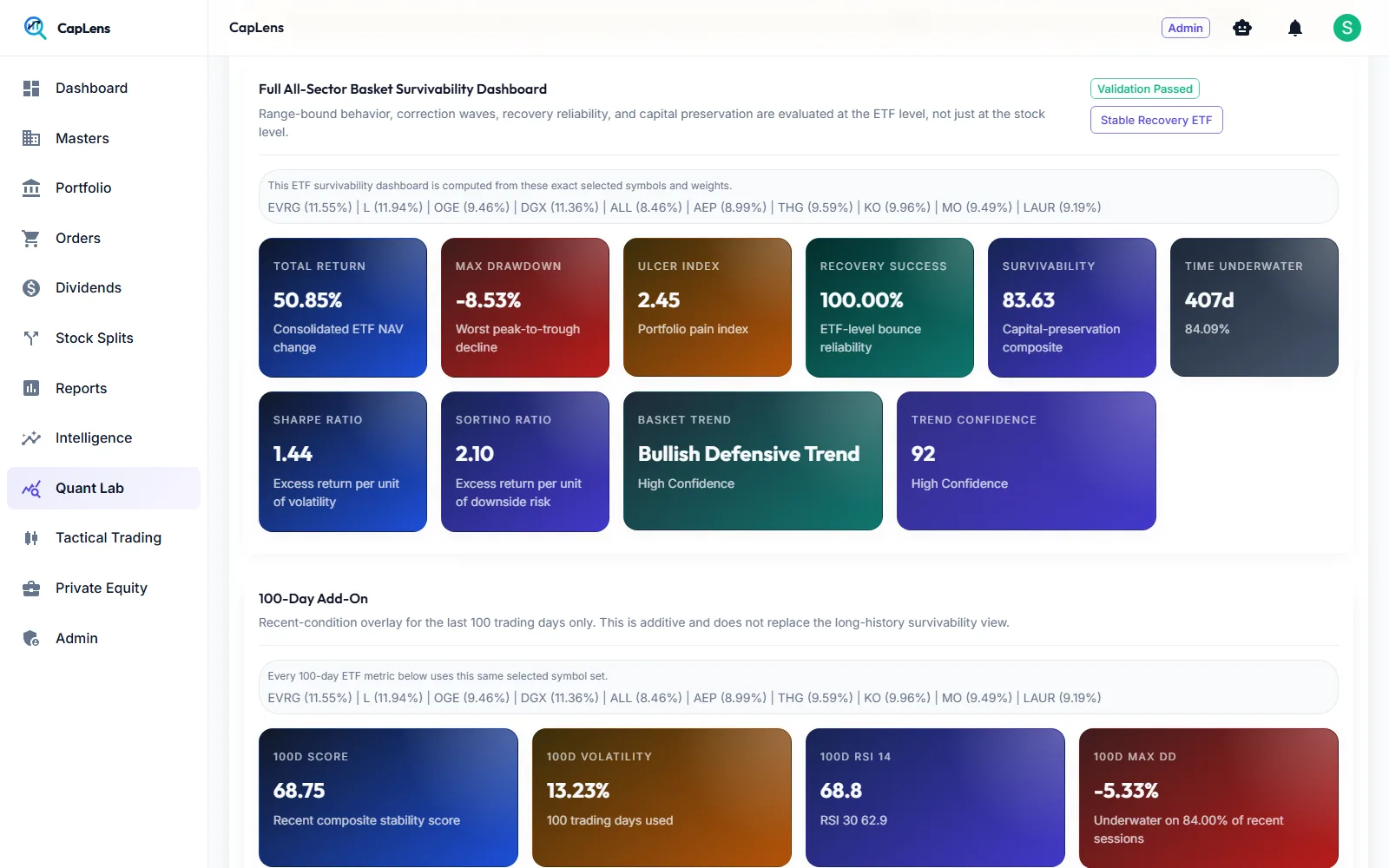Open Private Equity section

tap(103, 589)
